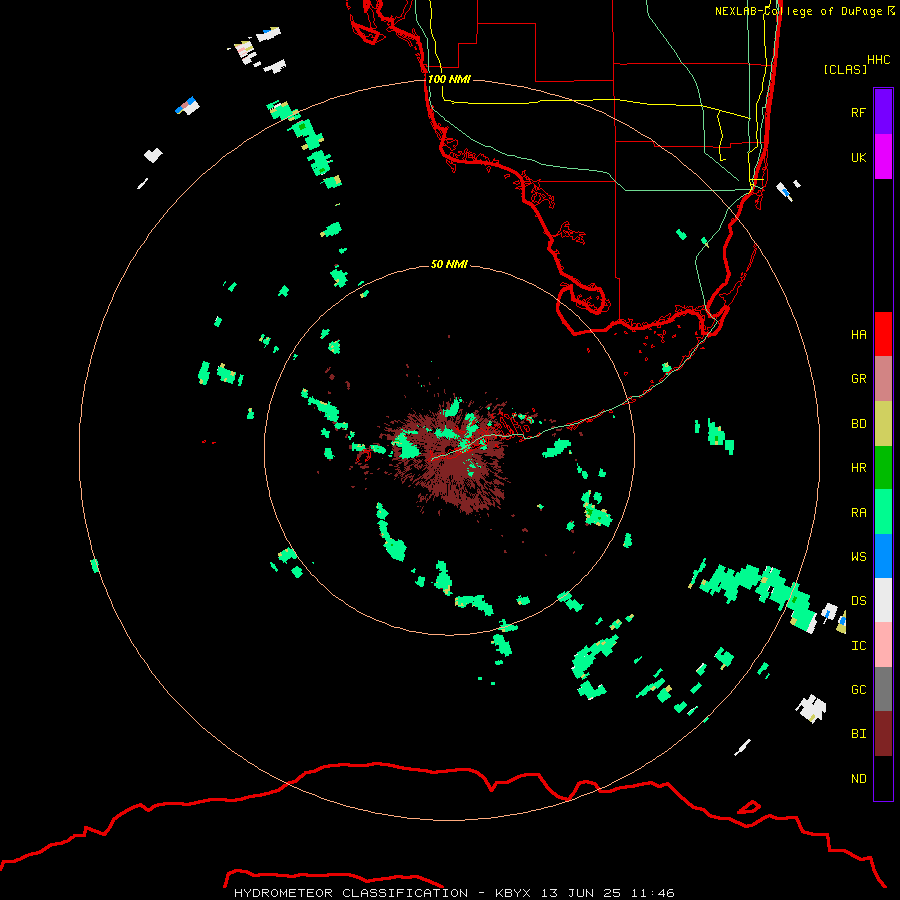
Task: Click the "HYDROMETEOR CLASSIFICATION" title text
Action: [x=351, y=893]
